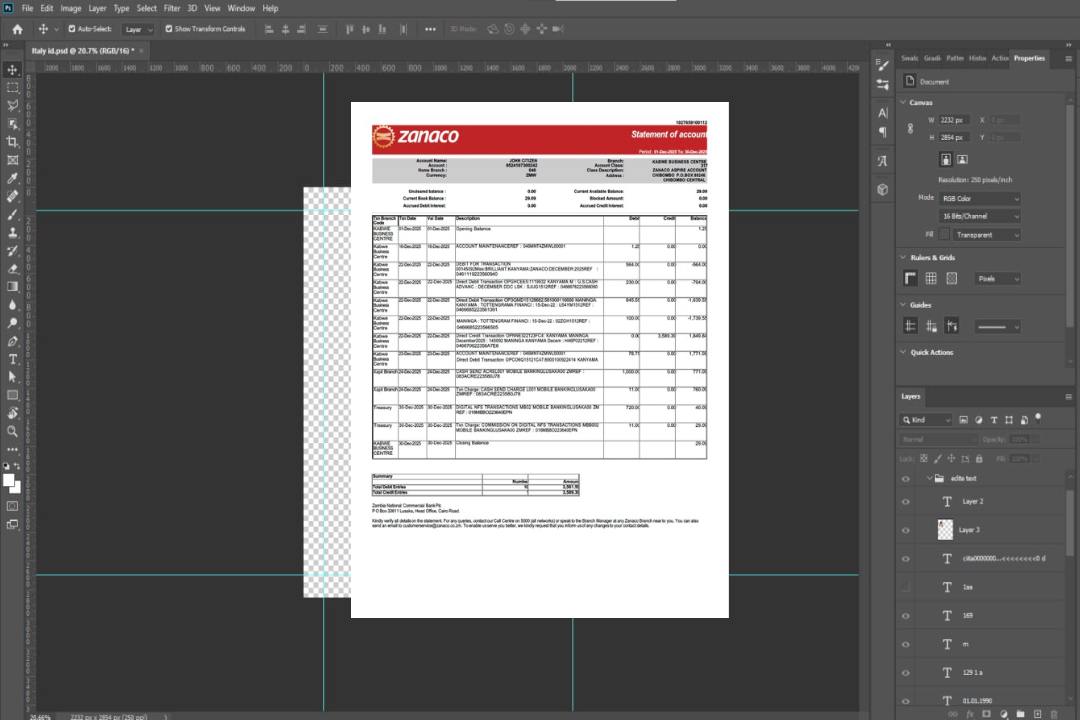
Task: Select the Eraser tool
Action: click(12, 269)
